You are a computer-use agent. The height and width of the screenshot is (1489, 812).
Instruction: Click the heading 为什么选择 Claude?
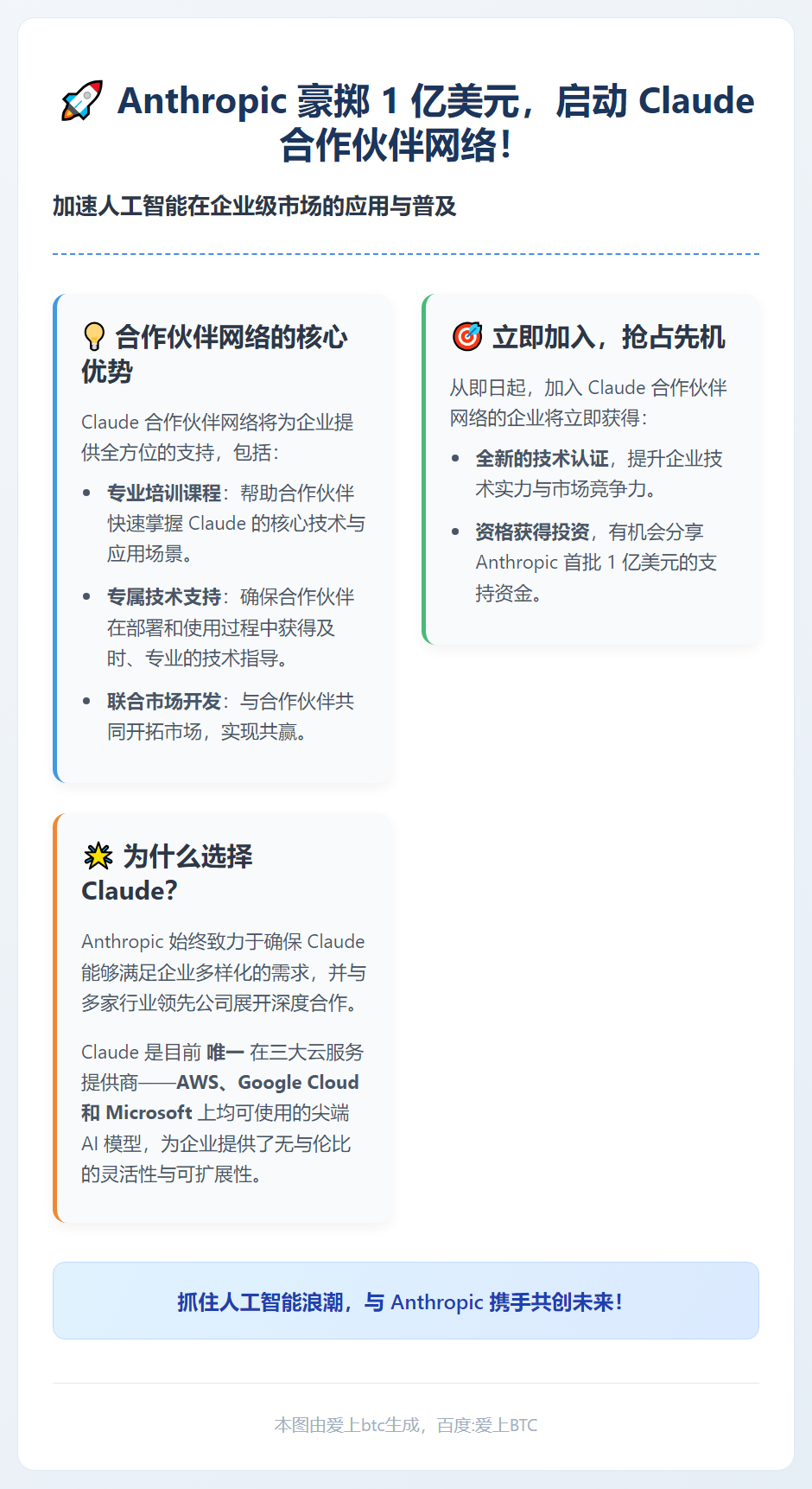(x=168, y=874)
